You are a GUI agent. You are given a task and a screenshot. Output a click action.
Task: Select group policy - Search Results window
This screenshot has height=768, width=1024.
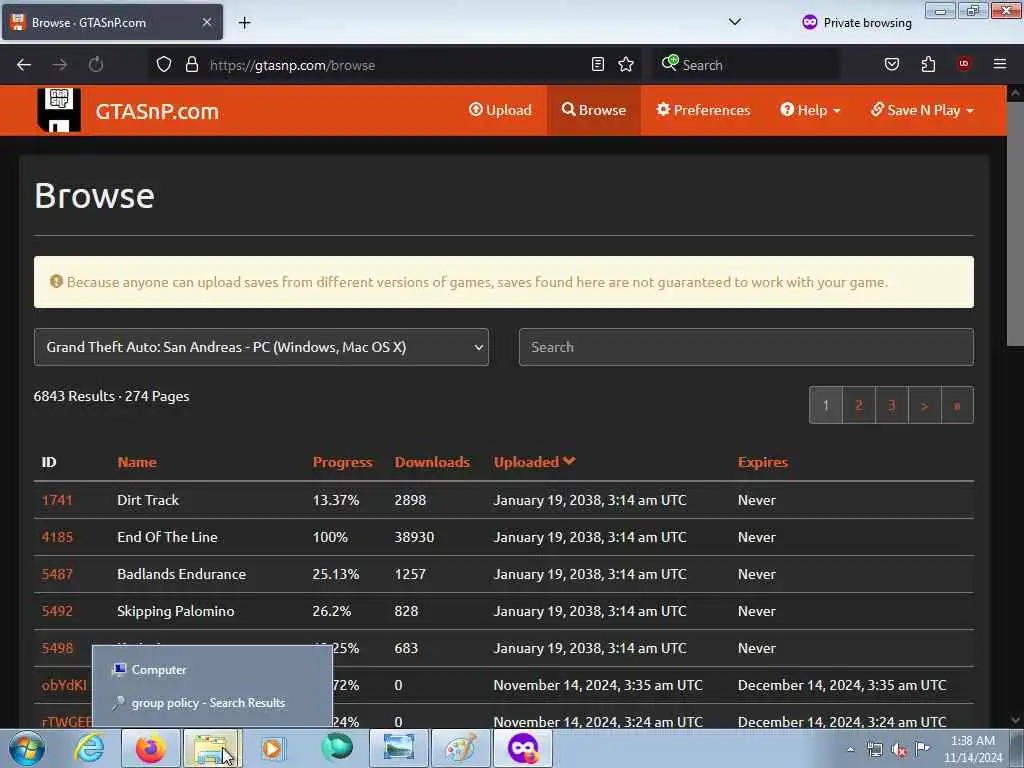(x=212, y=703)
